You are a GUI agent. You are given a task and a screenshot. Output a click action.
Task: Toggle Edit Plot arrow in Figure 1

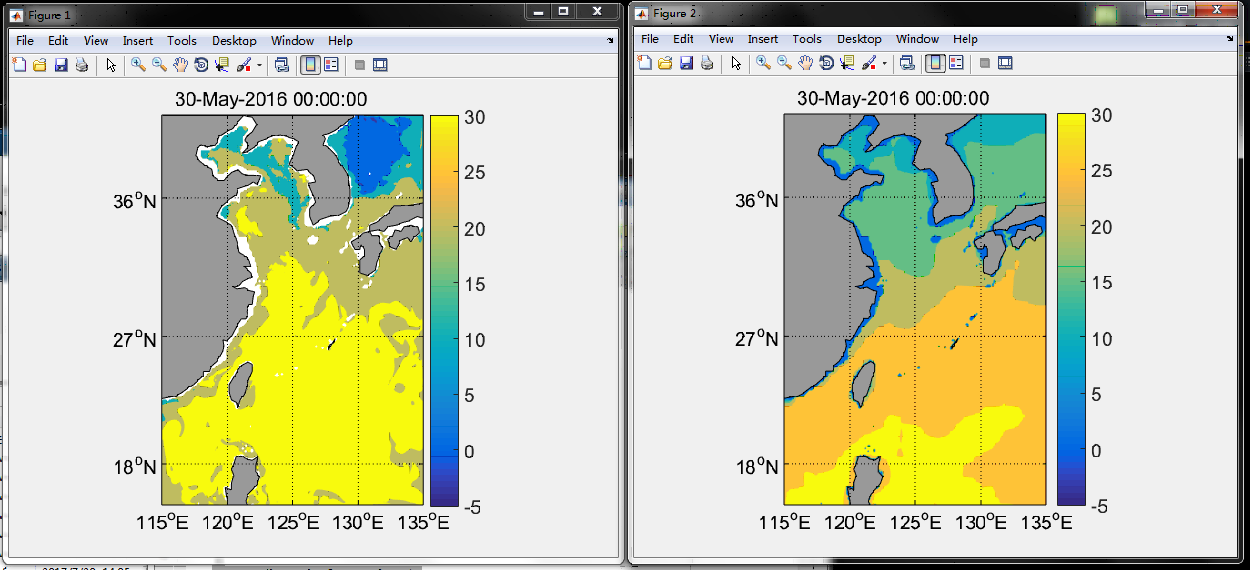coord(111,65)
